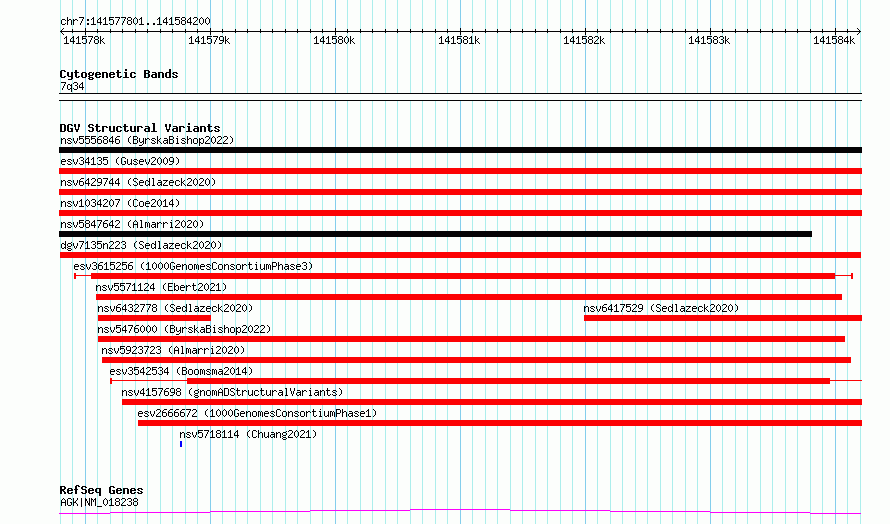Click the magenta AGK gene line
890x524 pixels.
(x=460, y=512)
